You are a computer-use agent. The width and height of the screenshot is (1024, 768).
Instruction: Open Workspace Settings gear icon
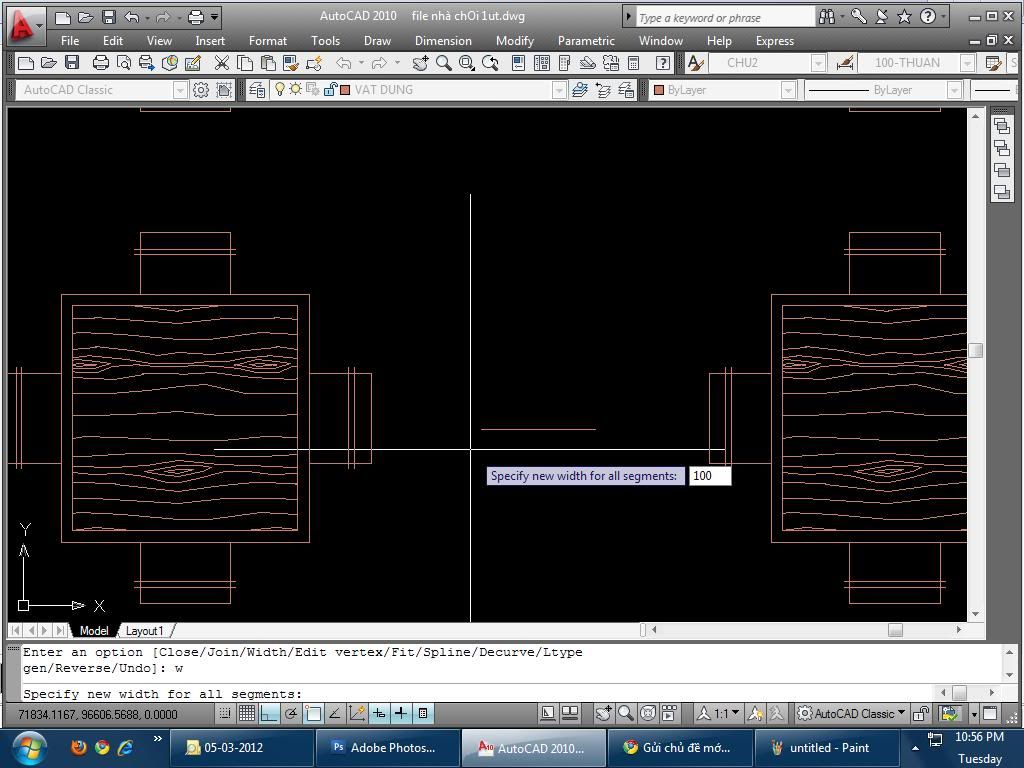200,90
